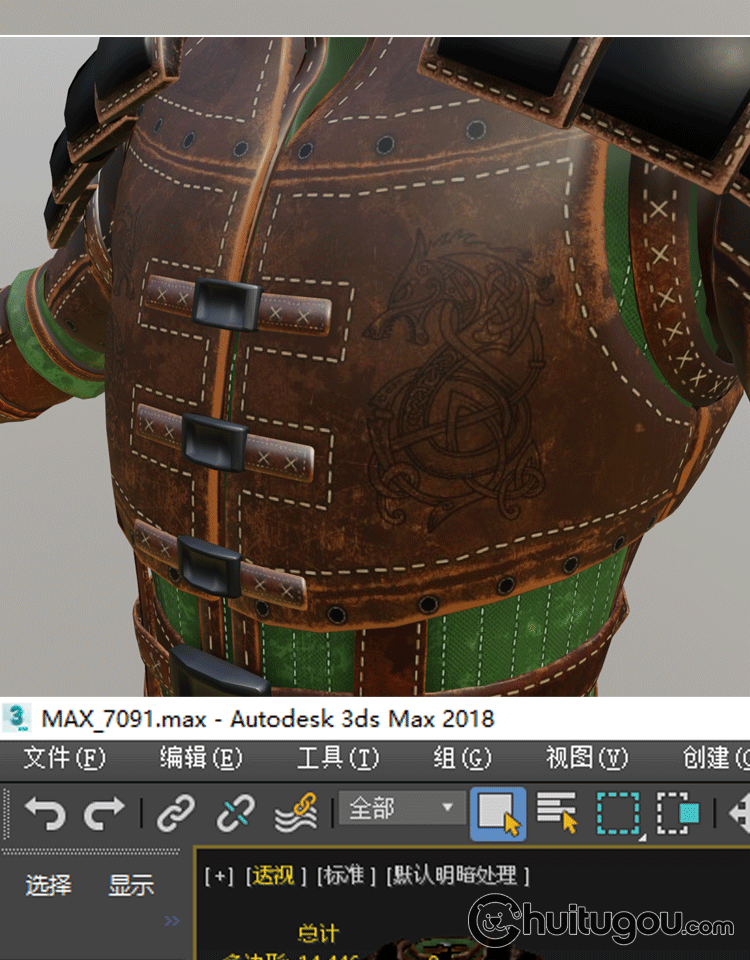Click the Undo arrow icon
The width and height of the screenshot is (750, 960).
pyautogui.click(x=45, y=813)
